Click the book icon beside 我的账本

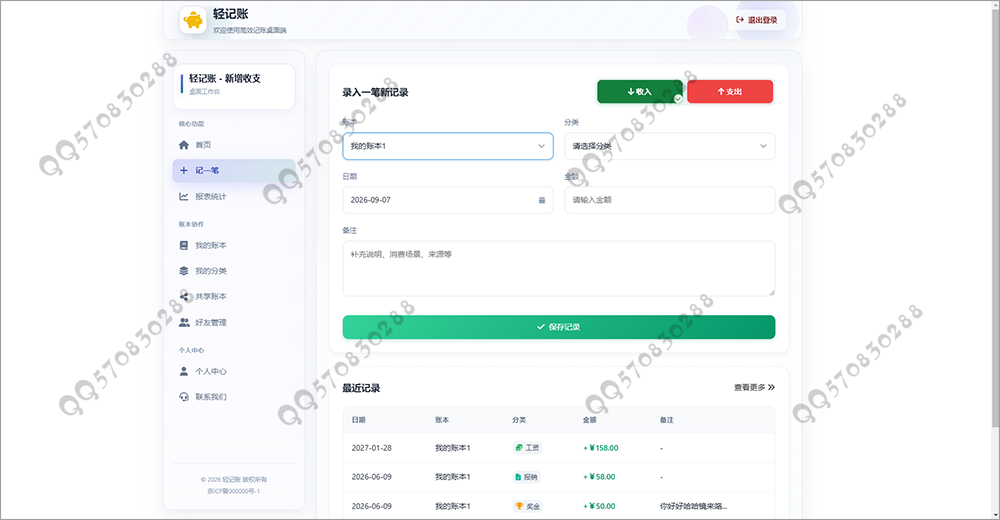(184, 245)
